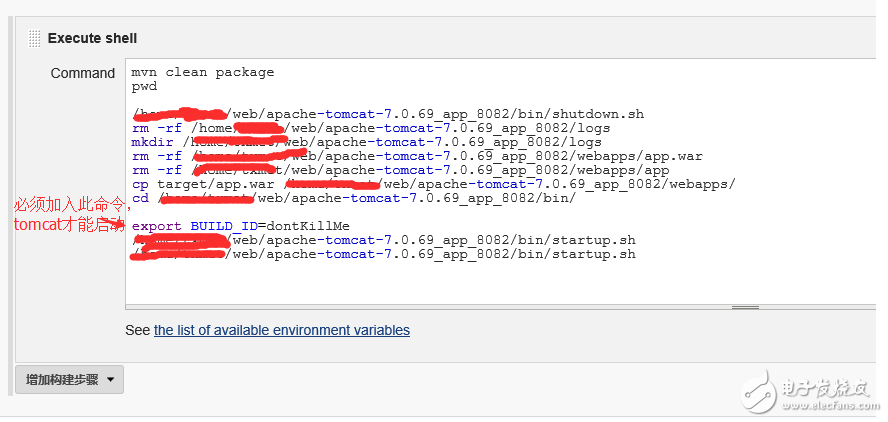Click the 'Command' field label
888x422 pixels.
(83, 74)
